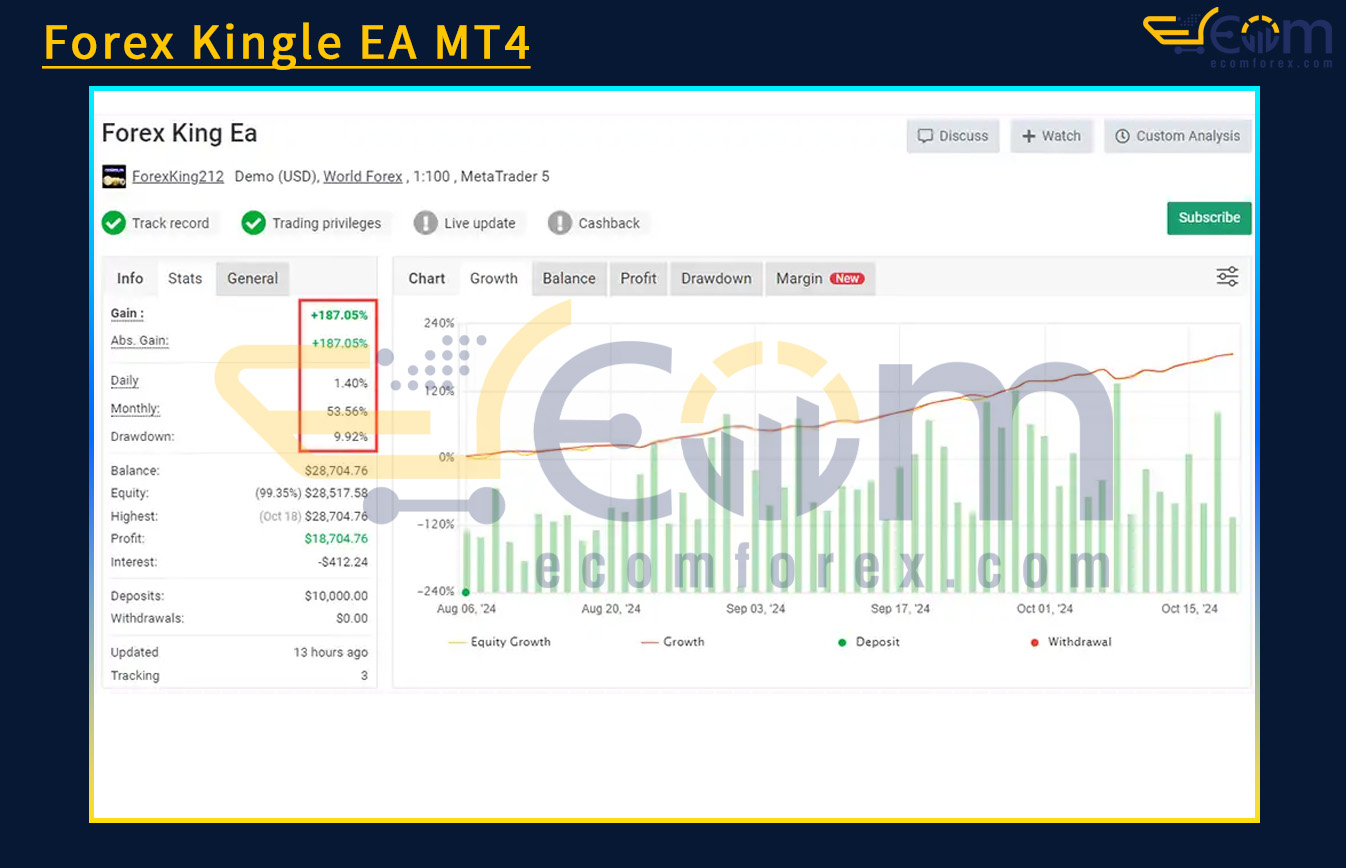Image resolution: width=1346 pixels, height=868 pixels.
Task: Select the Growth chart tab
Action: [494, 279]
